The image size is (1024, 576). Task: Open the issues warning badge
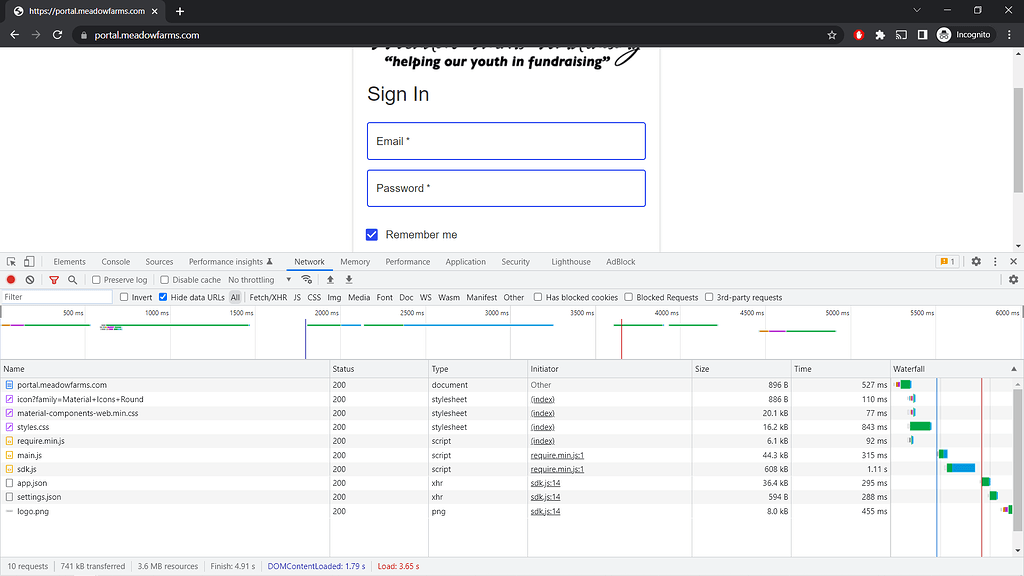pyautogui.click(x=947, y=261)
